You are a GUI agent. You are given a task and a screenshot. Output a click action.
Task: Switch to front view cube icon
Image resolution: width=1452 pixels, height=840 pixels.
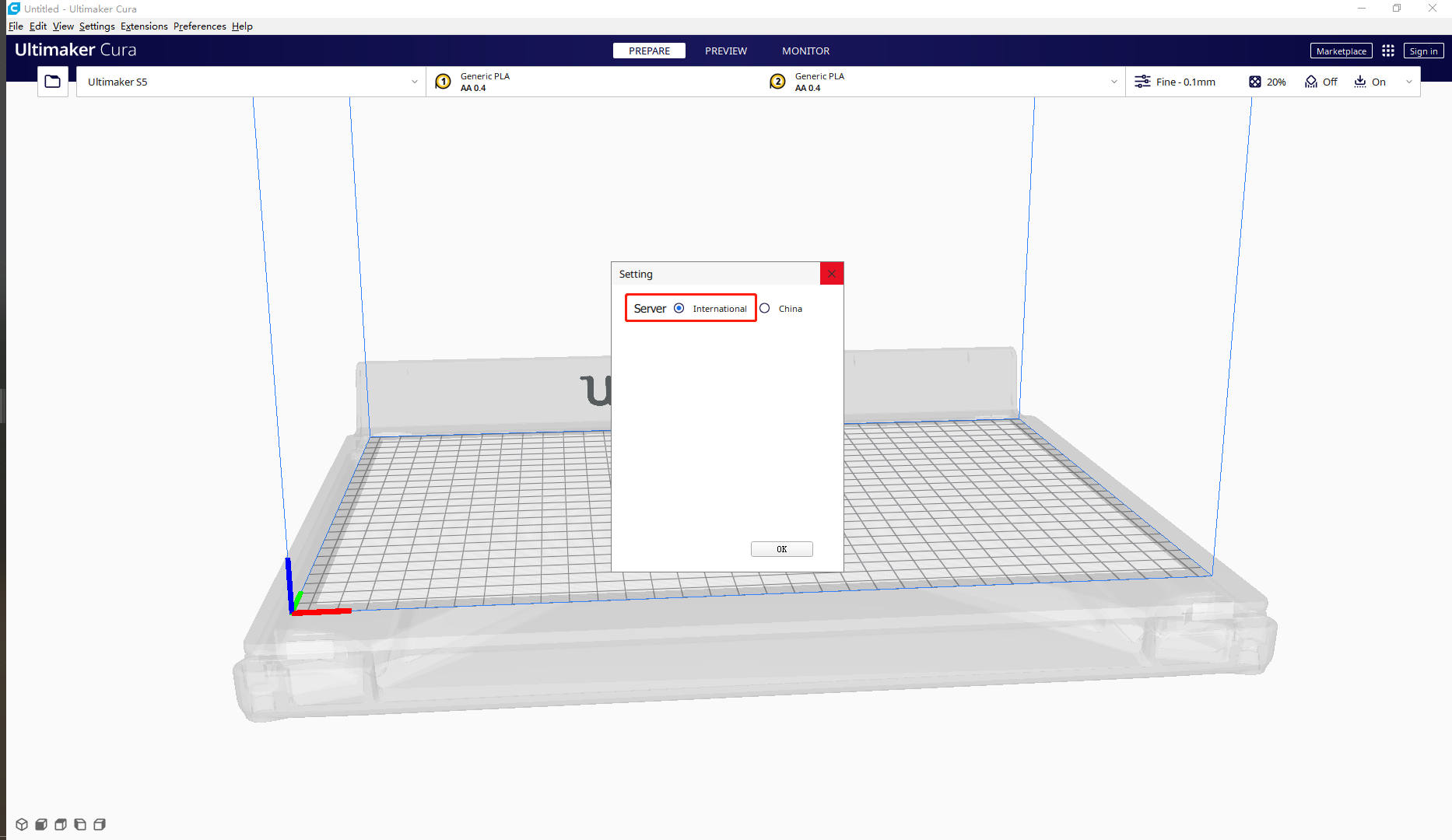pos(41,824)
